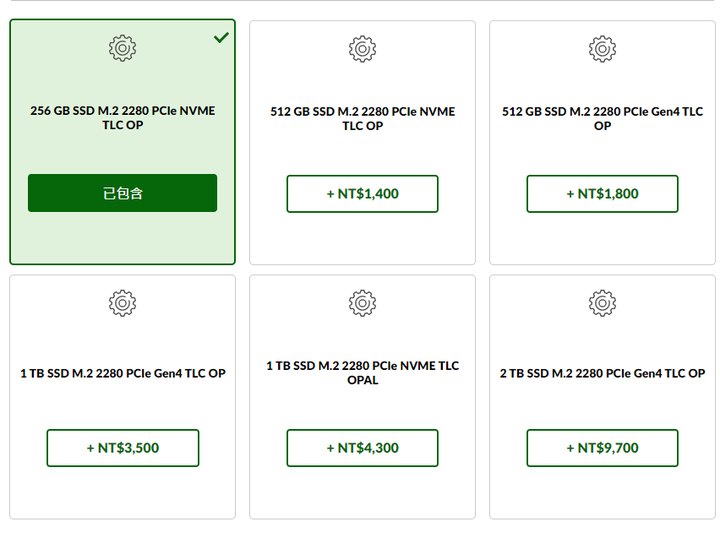
Task: Click gear icon on 512 GB Gen4 card
Action: [602, 49]
